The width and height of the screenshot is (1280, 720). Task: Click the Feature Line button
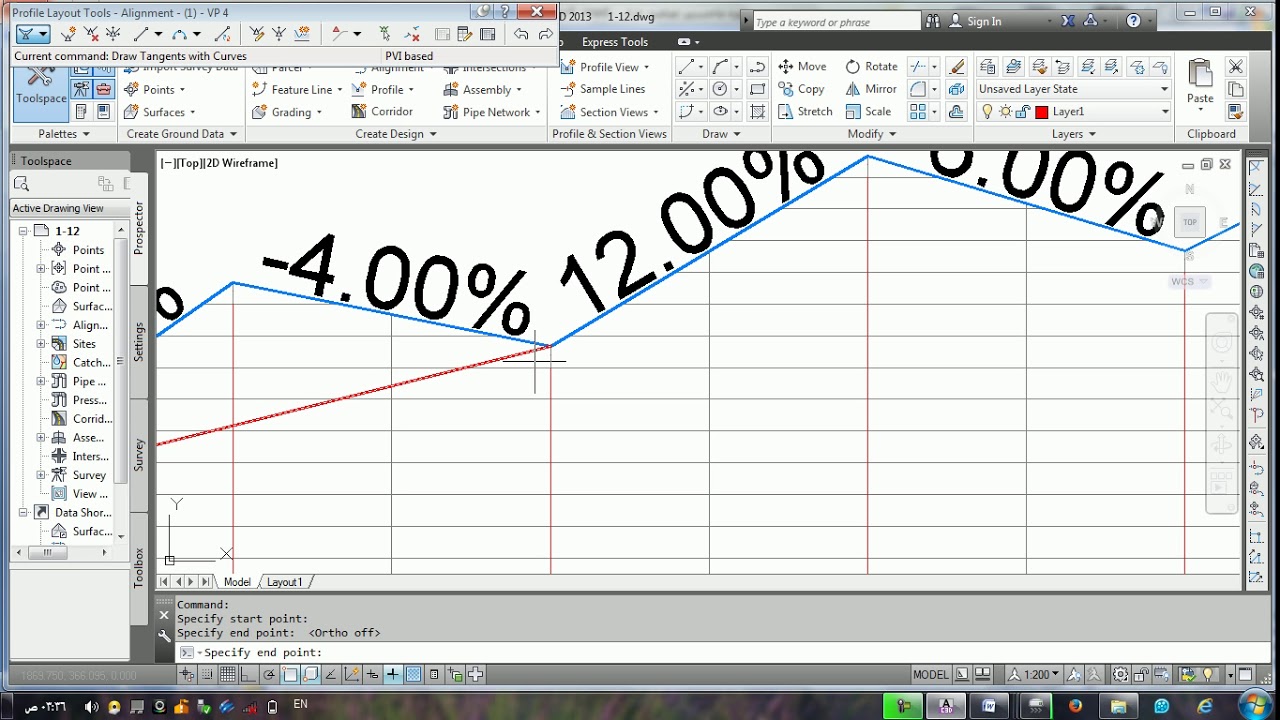(x=296, y=89)
